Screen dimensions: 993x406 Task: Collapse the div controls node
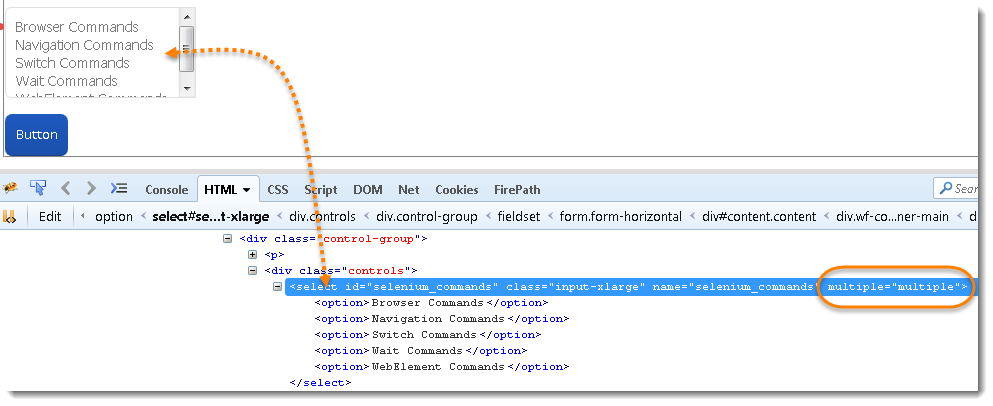pos(253,271)
